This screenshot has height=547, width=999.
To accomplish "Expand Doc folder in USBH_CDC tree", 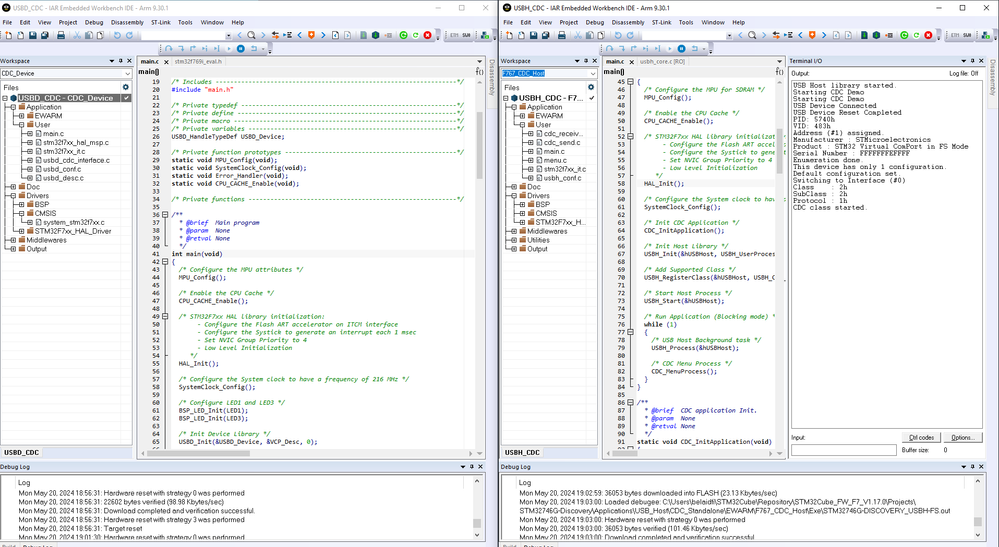I will pyautogui.click(x=514, y=187).
